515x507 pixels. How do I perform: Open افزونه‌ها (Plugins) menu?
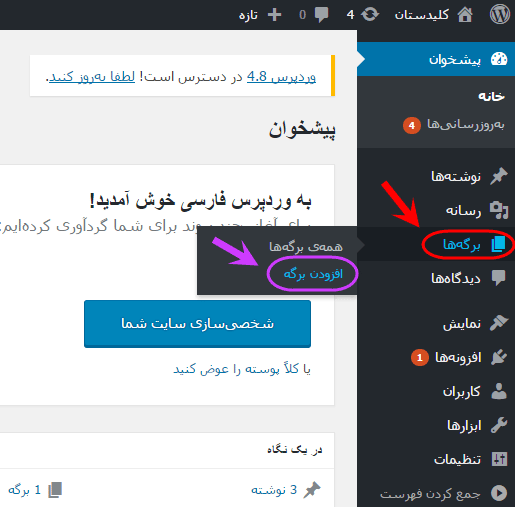point(458,358)
